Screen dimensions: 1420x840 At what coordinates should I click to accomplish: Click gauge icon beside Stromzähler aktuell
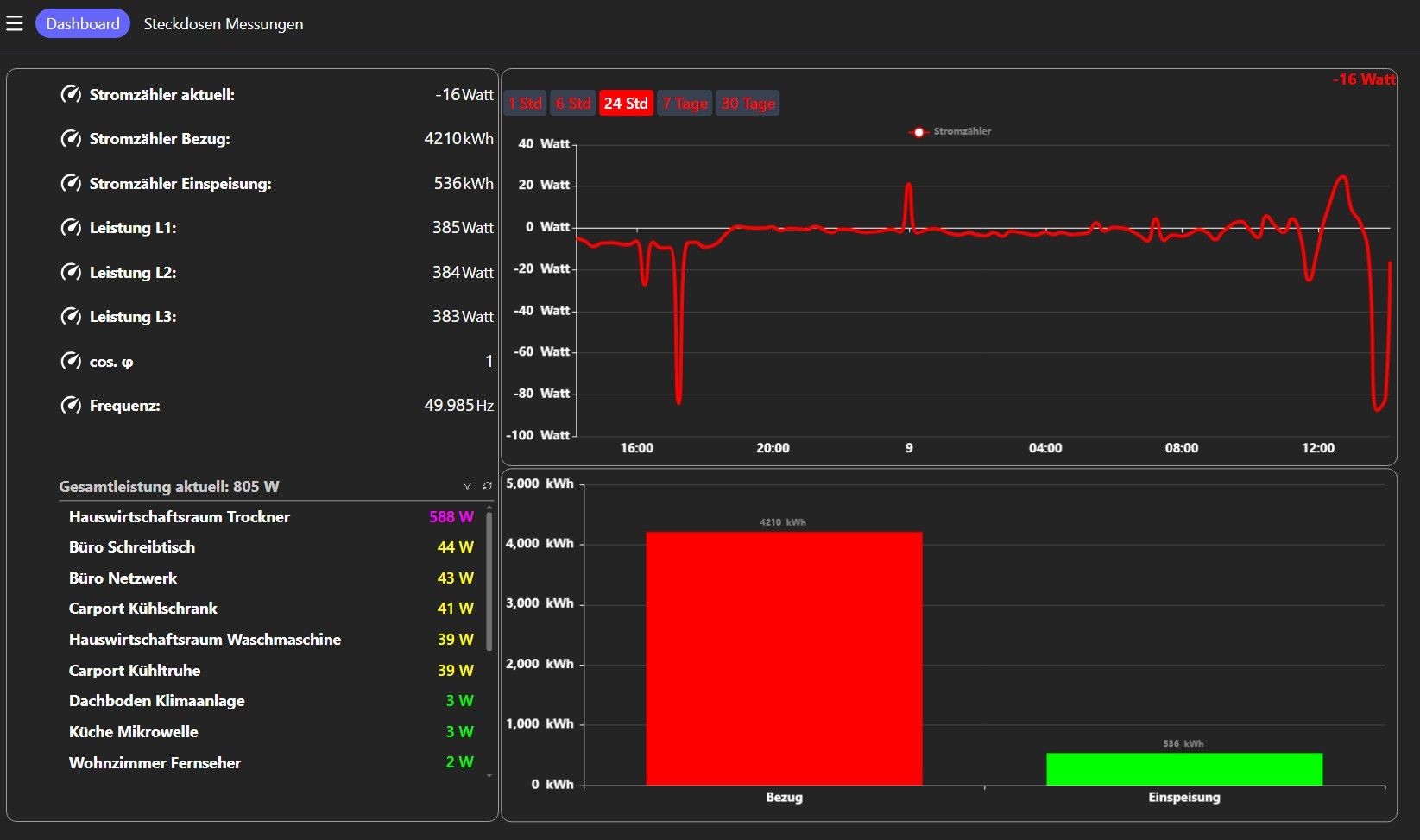tap(71, 94)
